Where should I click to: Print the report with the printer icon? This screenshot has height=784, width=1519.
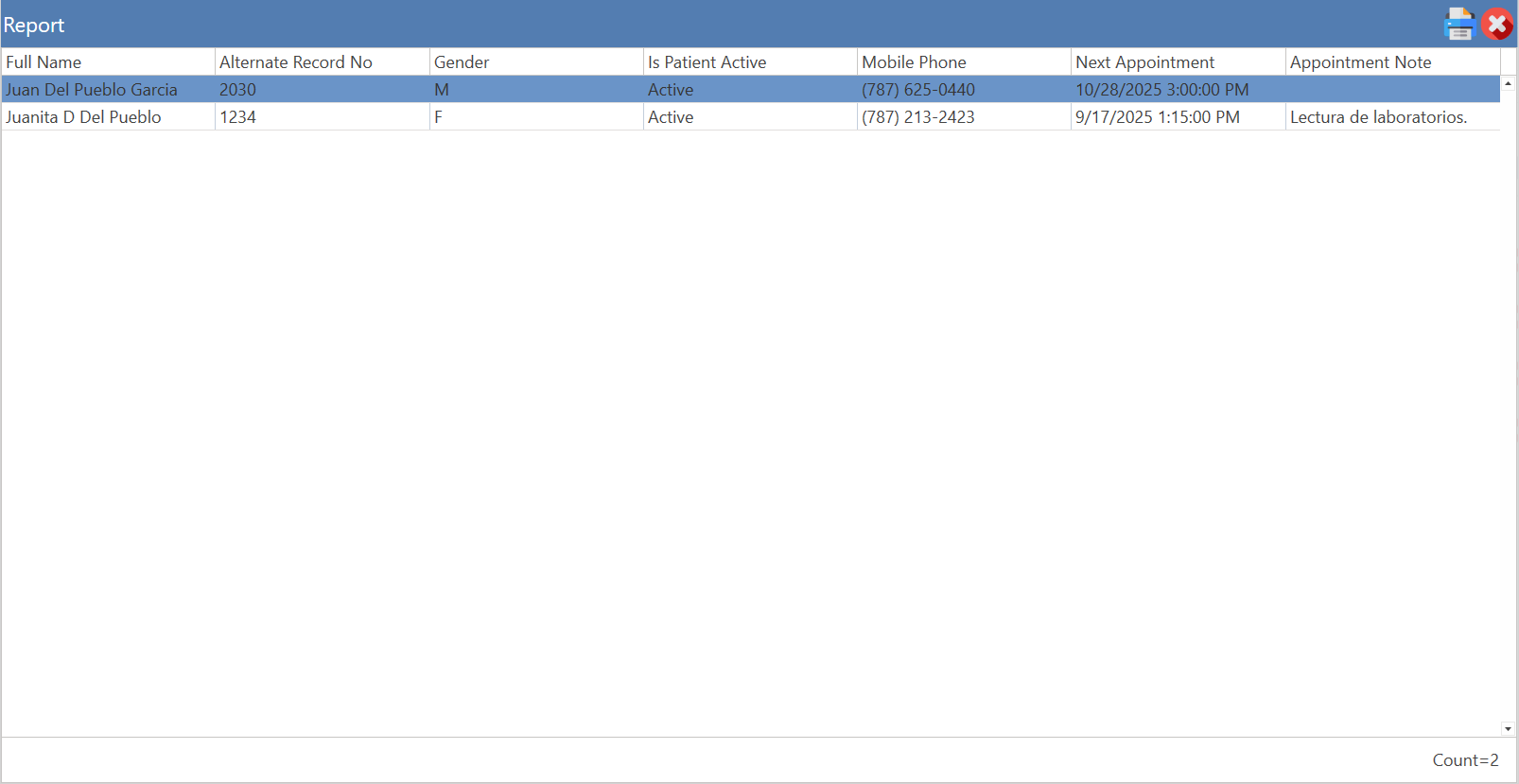[1459, 25]
